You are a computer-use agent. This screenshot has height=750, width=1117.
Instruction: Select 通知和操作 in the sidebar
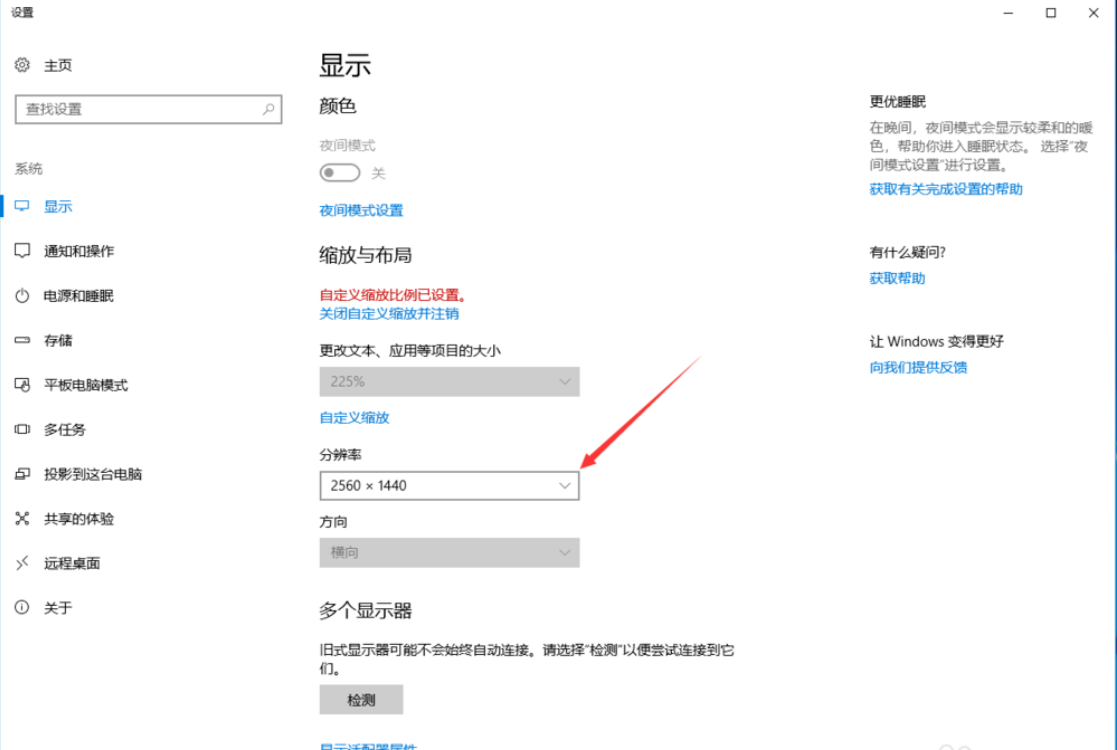pos(76,250)
